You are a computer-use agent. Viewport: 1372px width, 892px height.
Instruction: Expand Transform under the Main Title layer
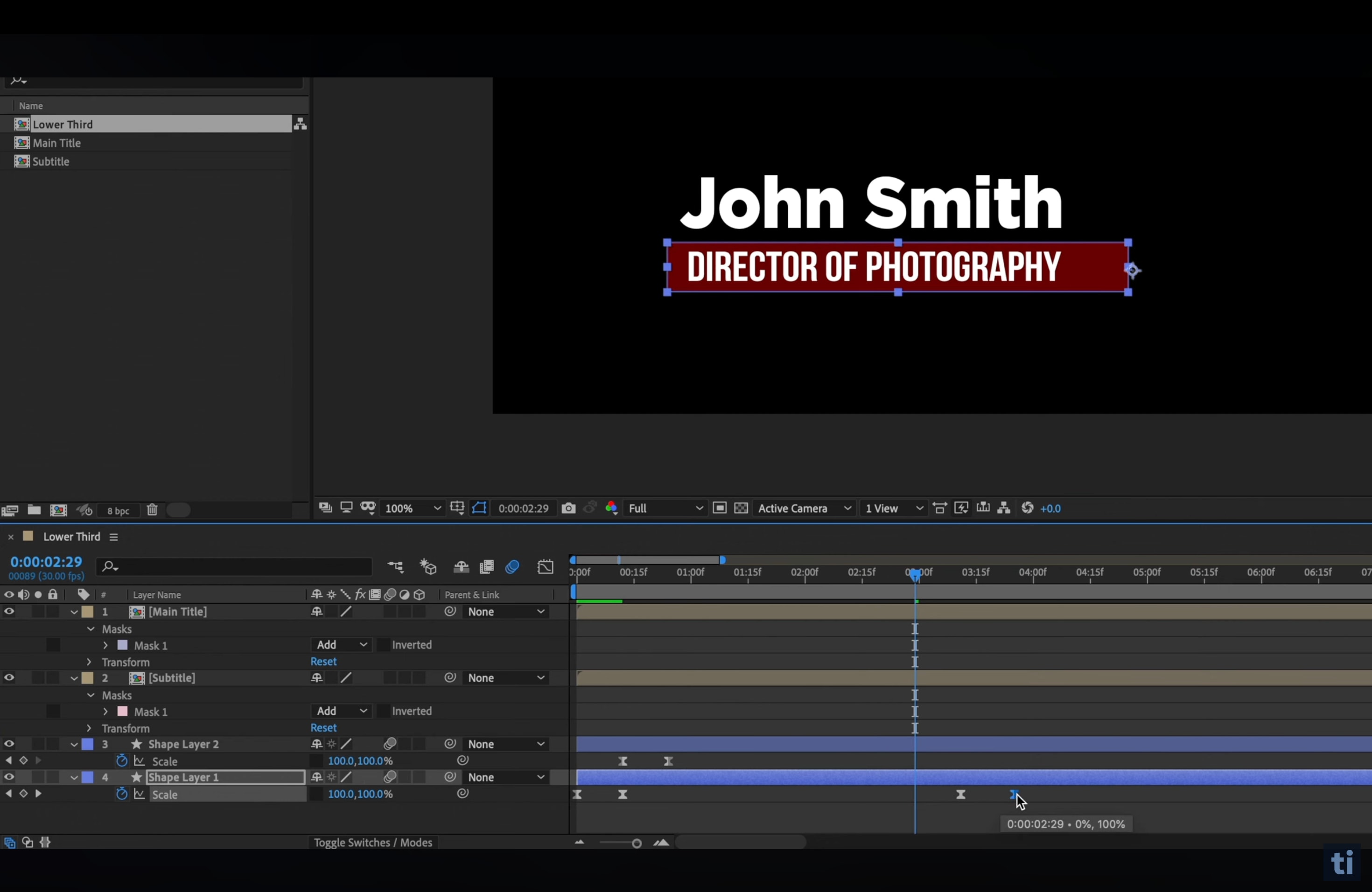click(89, 662)
